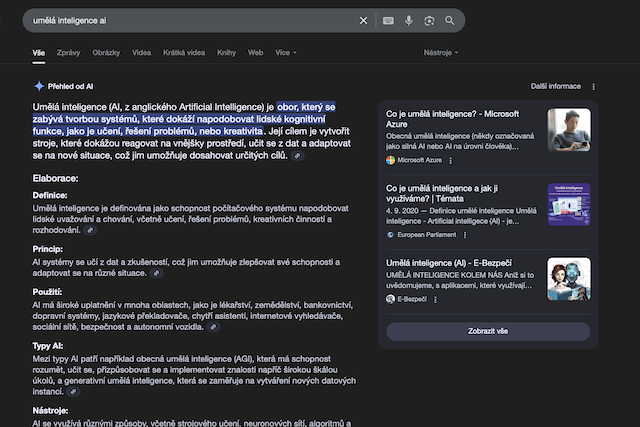The height and width of the screenshot is (427, 640).
Task: Switch to the Web tab
Action: click(x=256, y=53)
